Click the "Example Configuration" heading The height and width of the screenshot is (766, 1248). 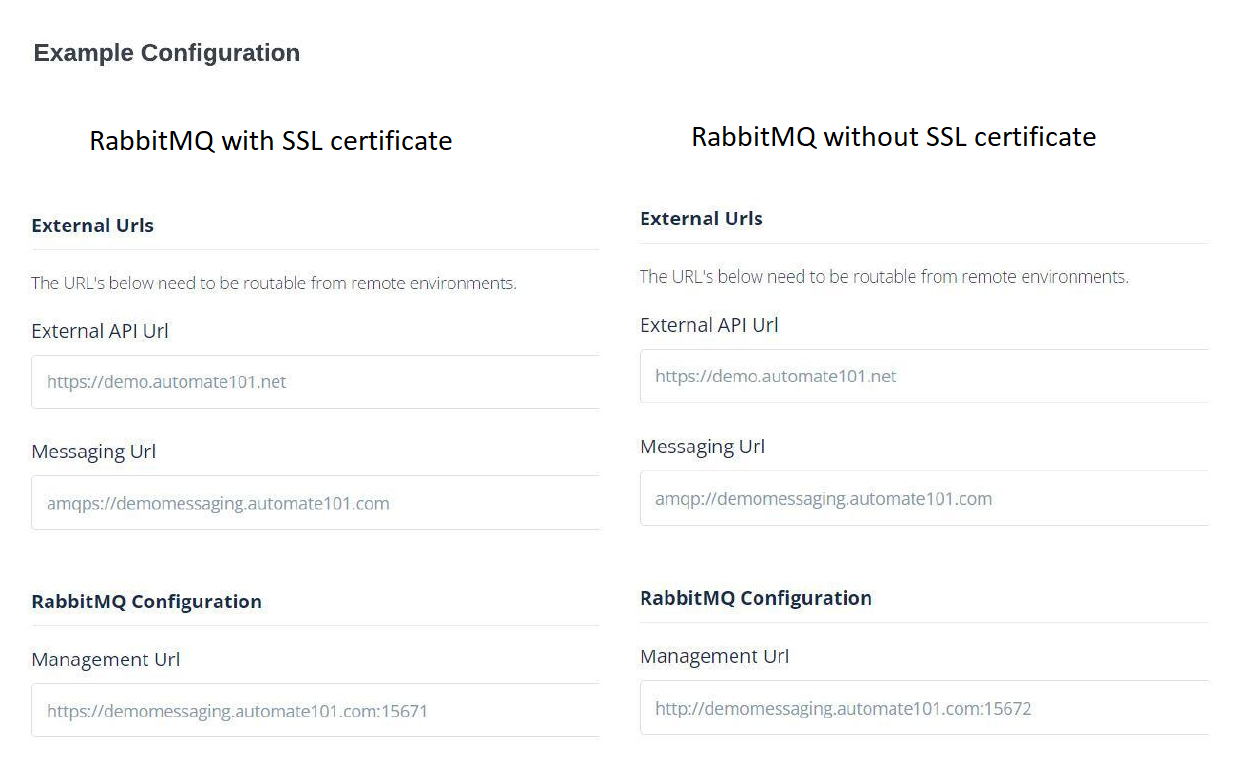tap(167, 53)
